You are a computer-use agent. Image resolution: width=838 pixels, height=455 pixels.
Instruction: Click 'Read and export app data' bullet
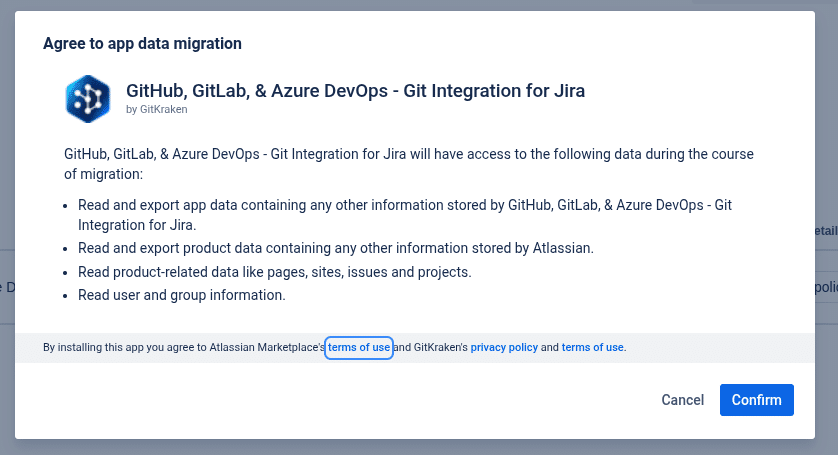pos(405,215)
